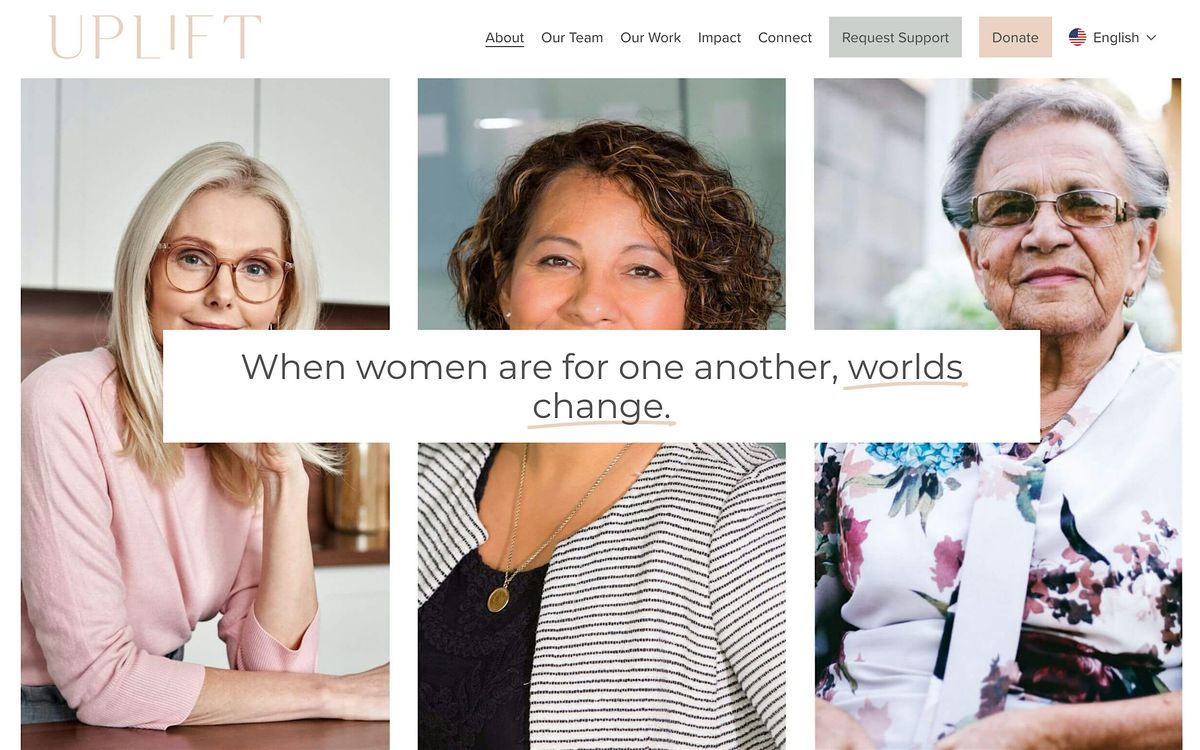Click the UPLIFT logo

(x=155, y=37)
